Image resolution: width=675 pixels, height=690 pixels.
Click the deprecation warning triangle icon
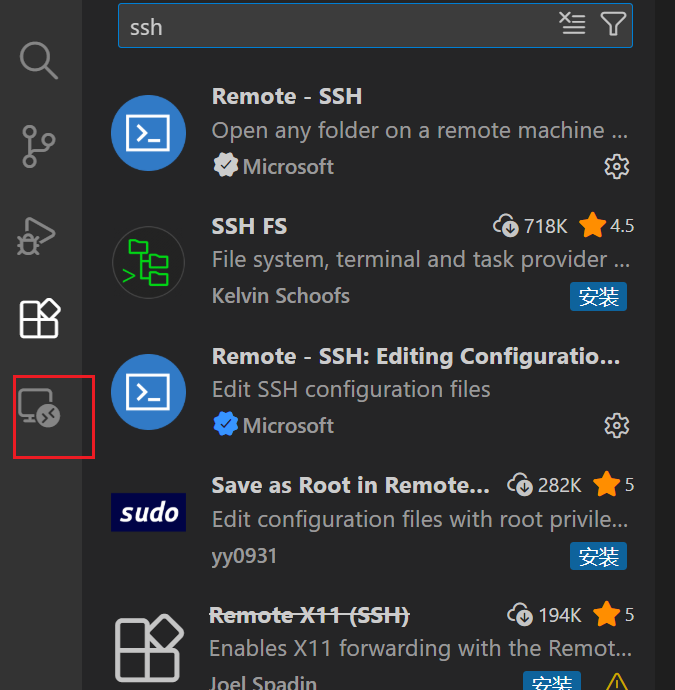[616, 682]
